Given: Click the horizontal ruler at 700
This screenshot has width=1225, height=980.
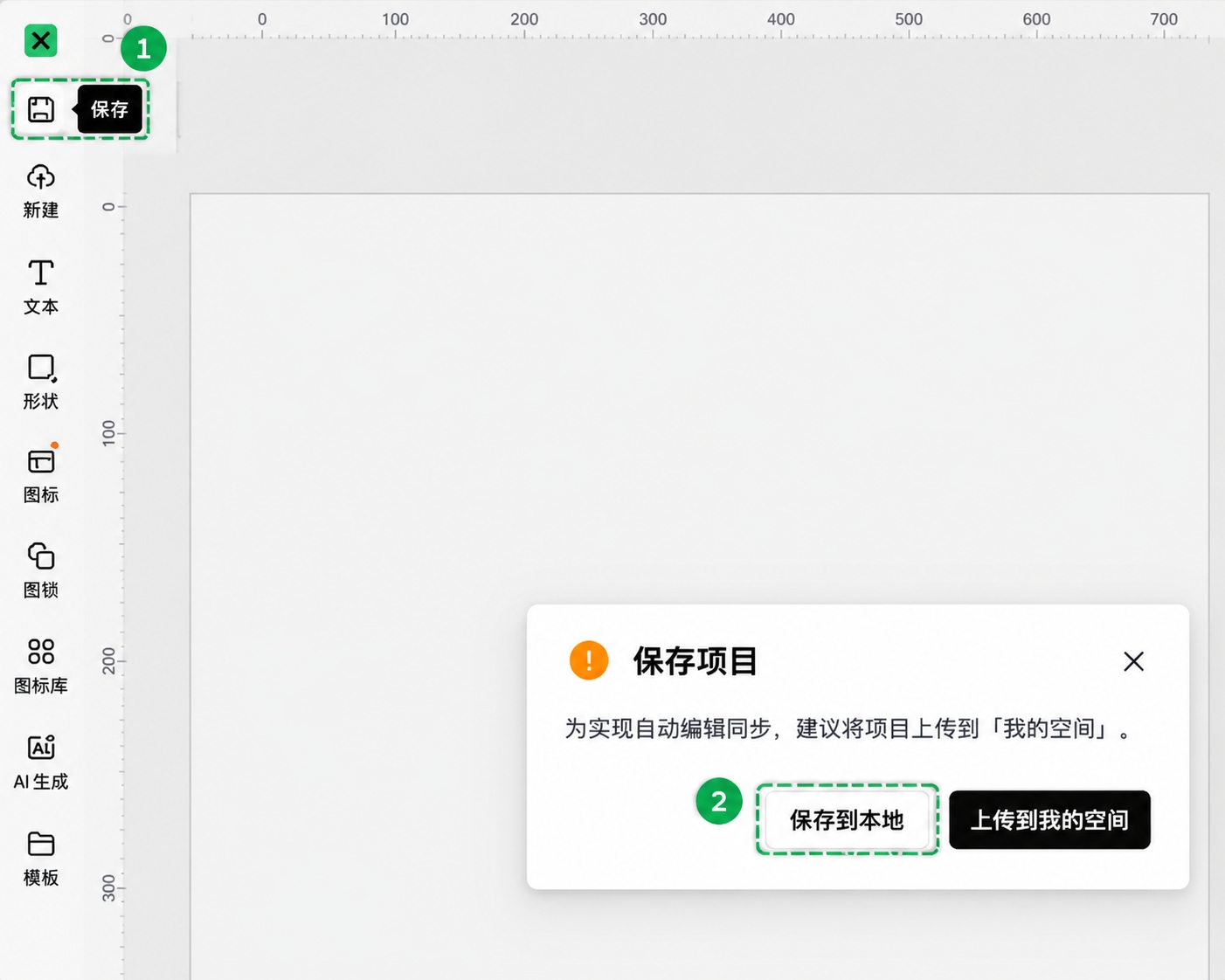Looking at the screenshot, I should [x=1163, y=19].
